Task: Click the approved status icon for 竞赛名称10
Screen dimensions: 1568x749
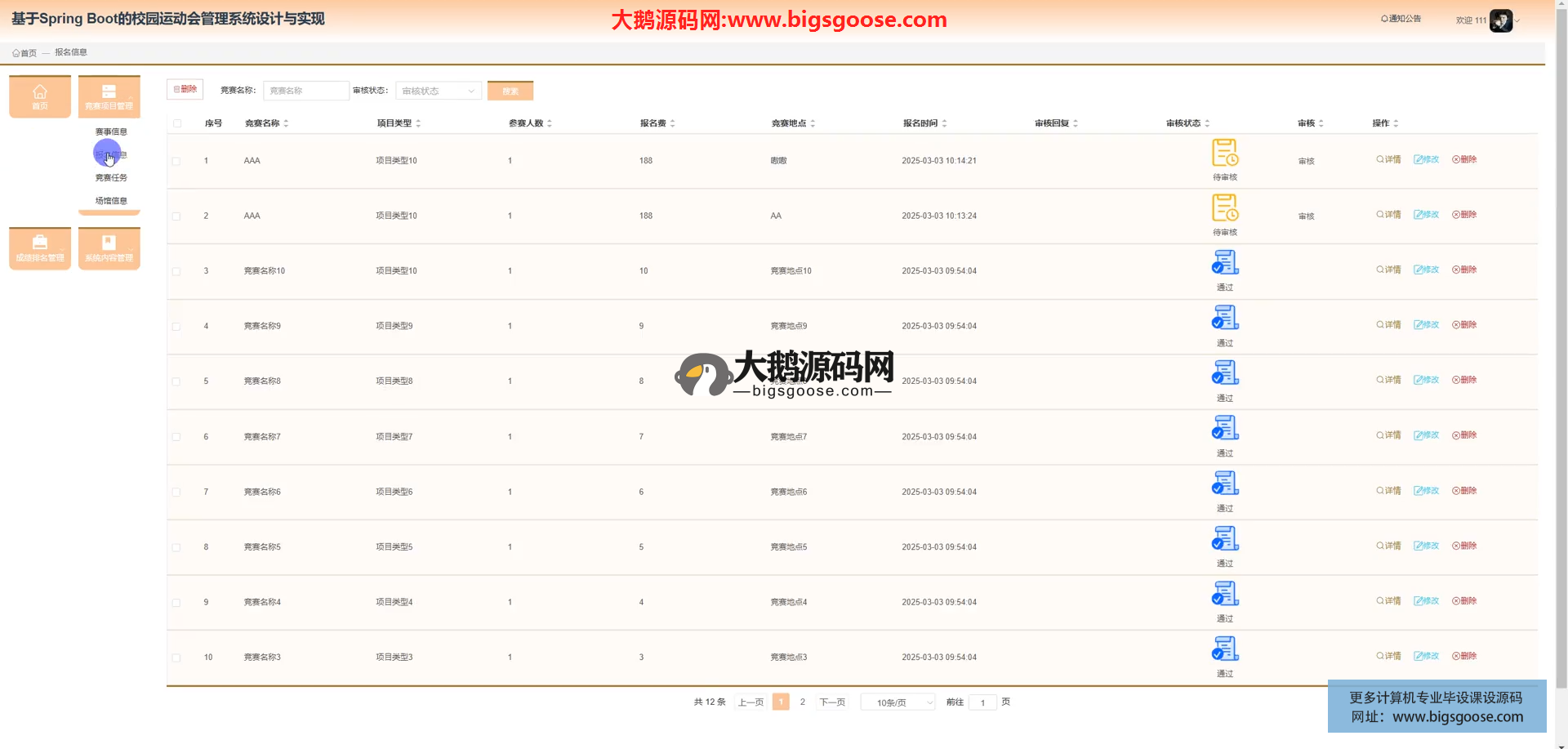Action: point(1224,263)
